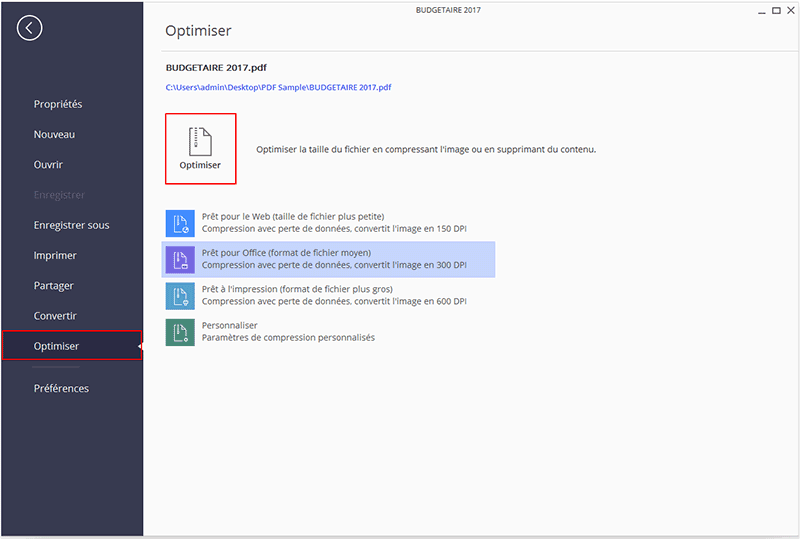Select the Prêt pour Office purple icon
The width and height of the screenshot is (800, 539).
coord(180,260)
